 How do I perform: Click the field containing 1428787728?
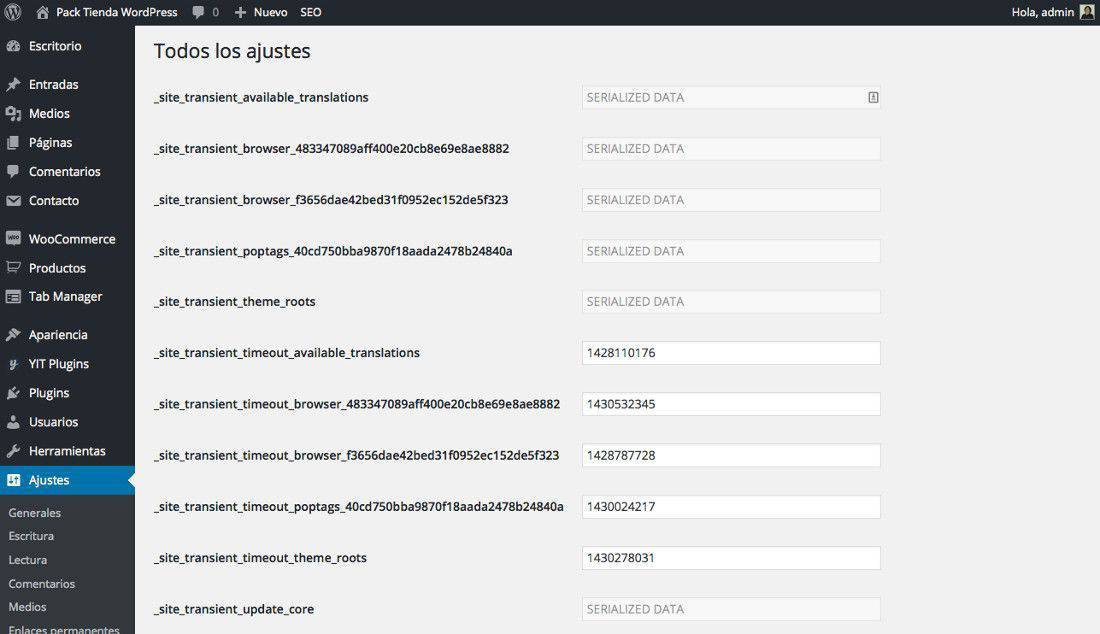point(731,455)
